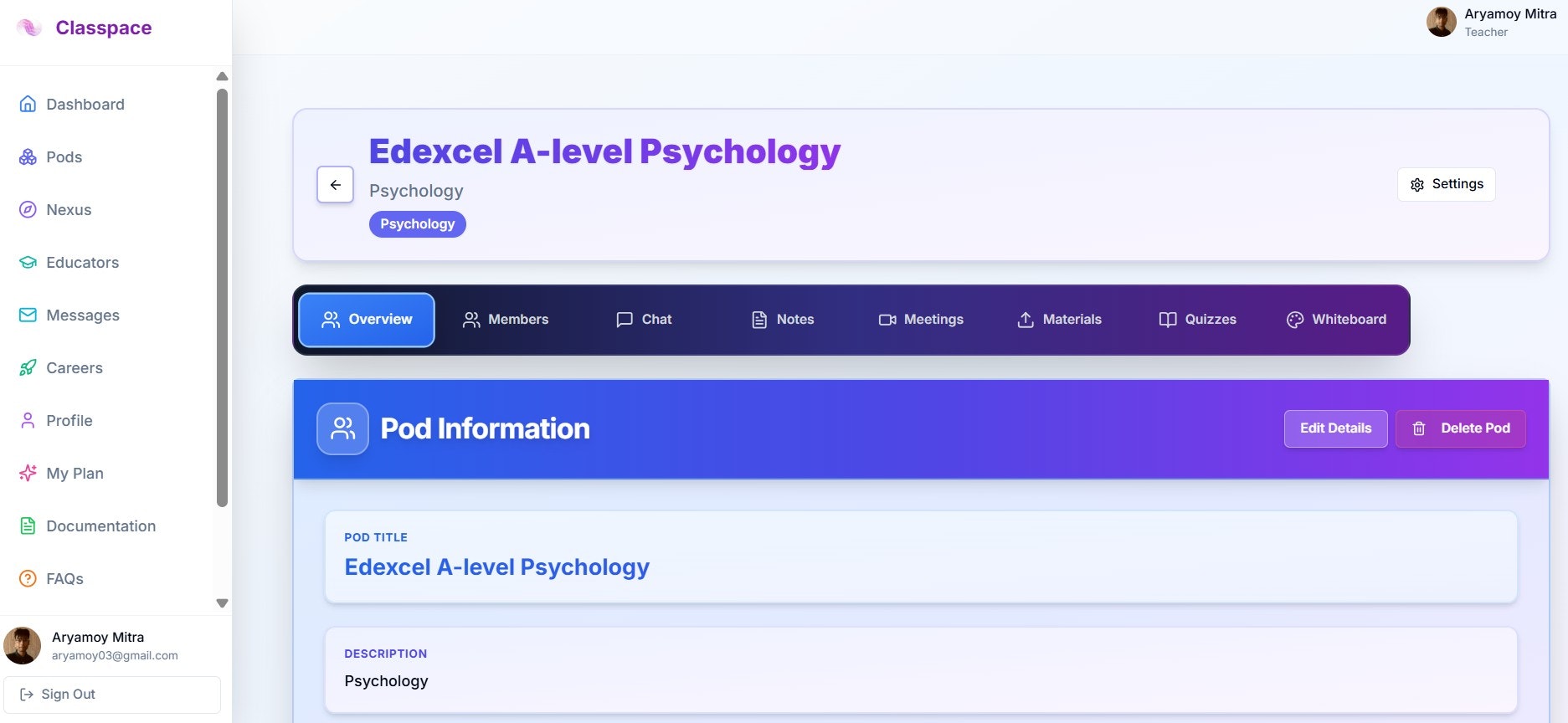1568x723 pixels.
Task: Click the Settings gear icon
Action: (x=1417, y=185)
